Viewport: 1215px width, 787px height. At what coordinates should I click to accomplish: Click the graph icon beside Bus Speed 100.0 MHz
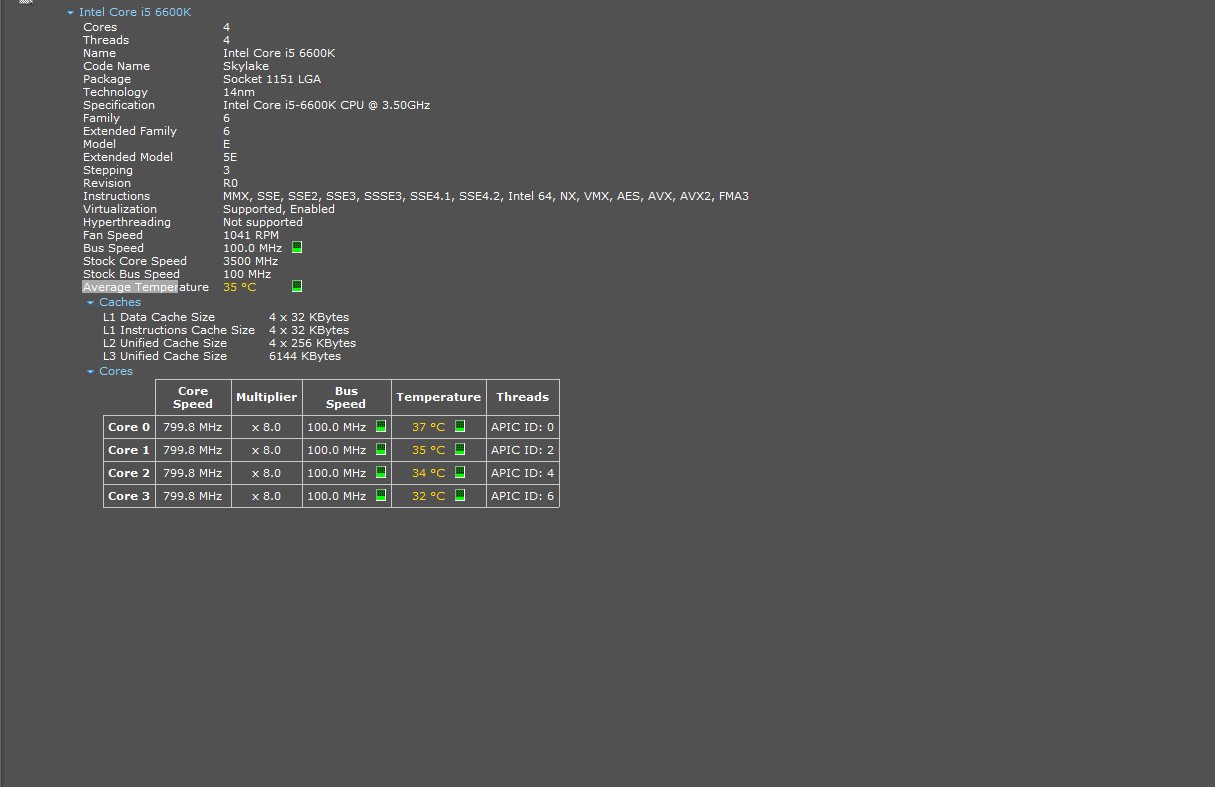coord(297,248)
